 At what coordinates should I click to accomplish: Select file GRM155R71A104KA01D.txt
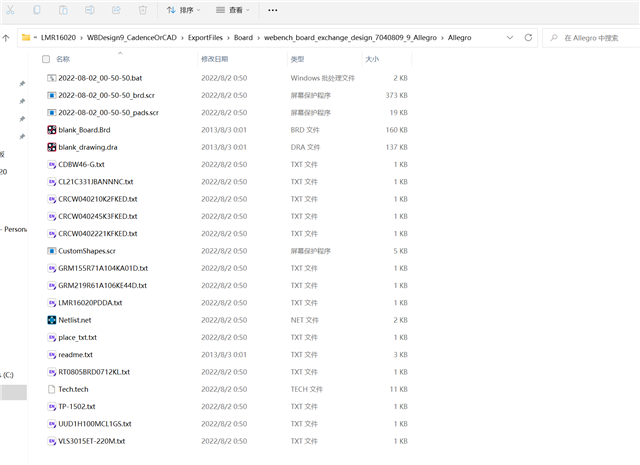pyautogui.click(x=103, y=268)
